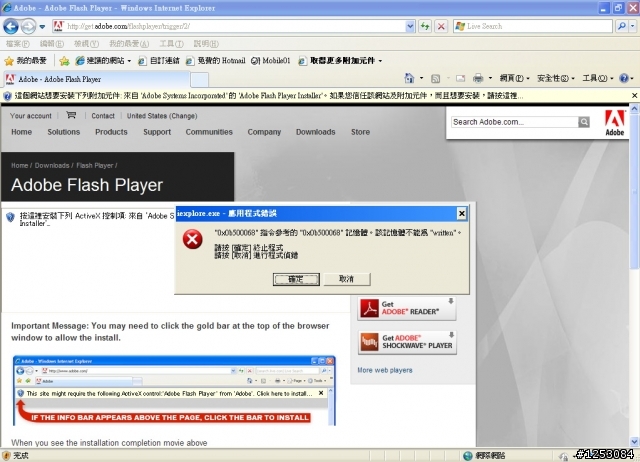Click the Adobe.com search magnifier button

tap(584, 122)
